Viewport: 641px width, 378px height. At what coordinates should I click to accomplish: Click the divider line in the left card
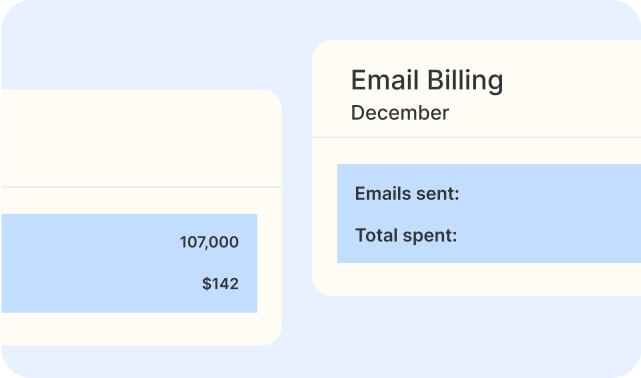141,187
